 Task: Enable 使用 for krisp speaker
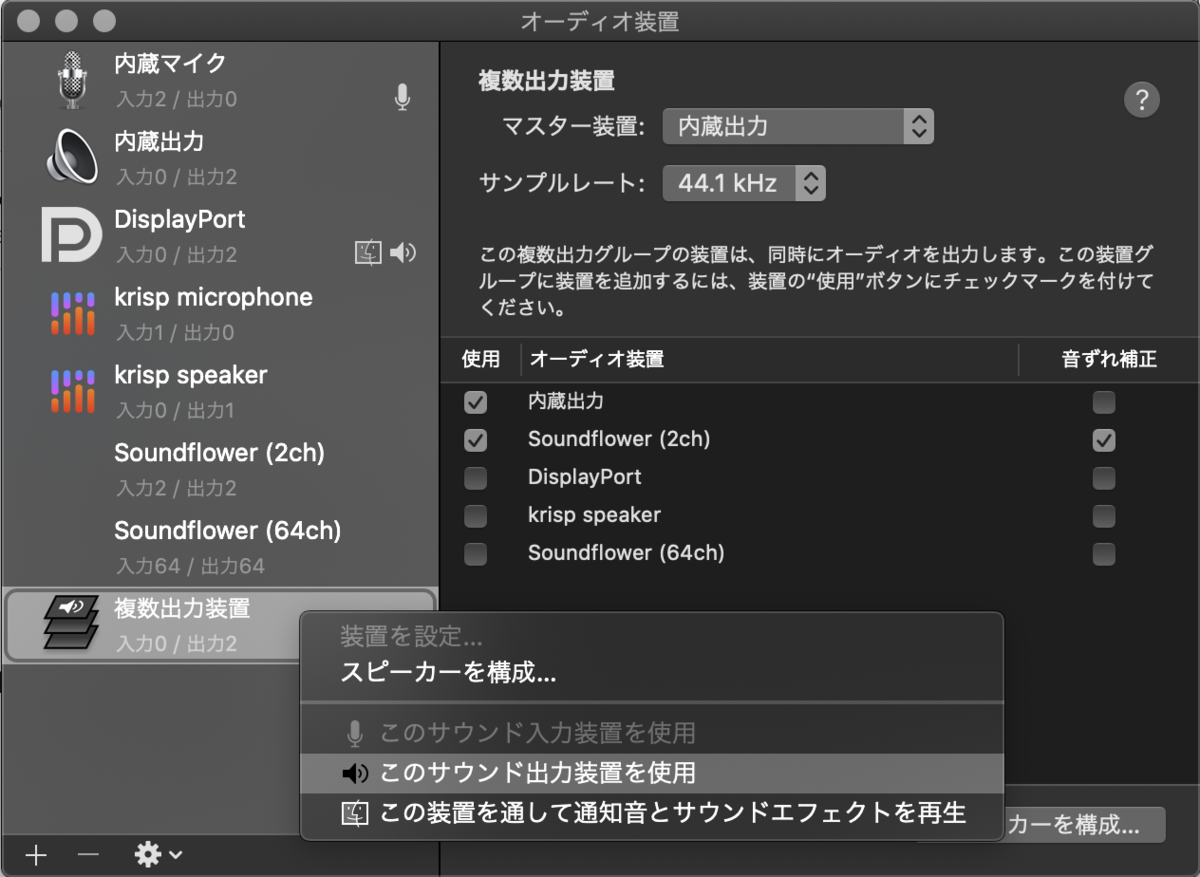click(476, 516)
